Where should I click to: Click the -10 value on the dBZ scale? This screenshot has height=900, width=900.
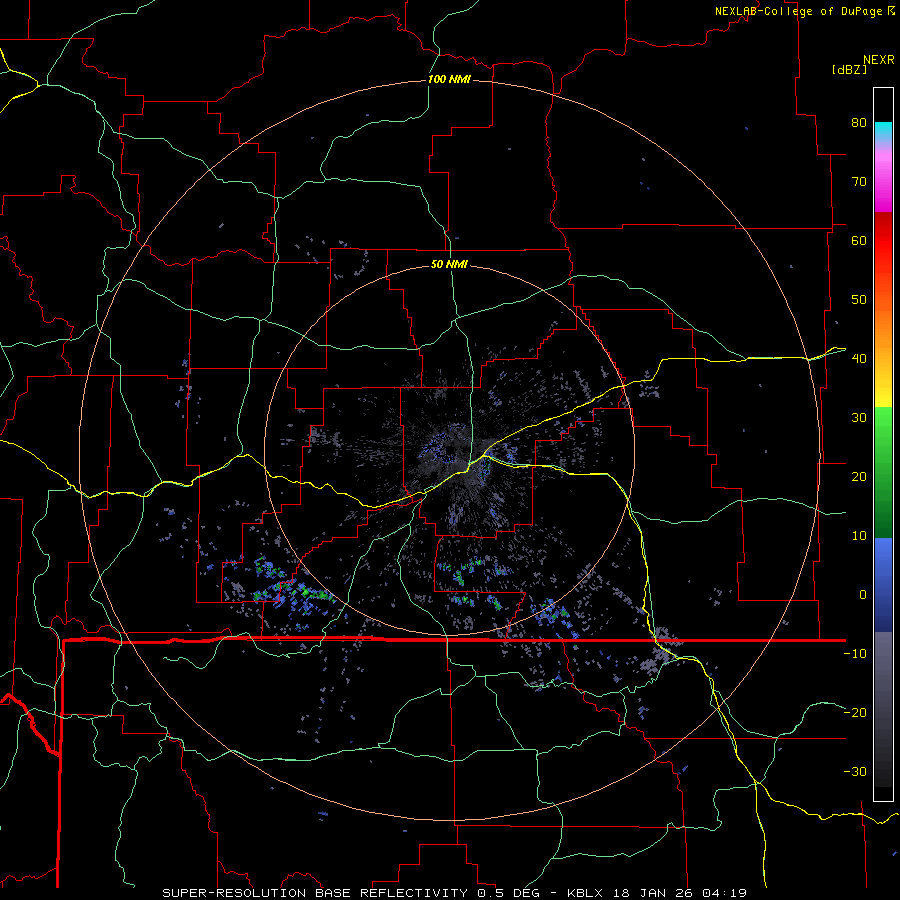[x=855, y=654]
